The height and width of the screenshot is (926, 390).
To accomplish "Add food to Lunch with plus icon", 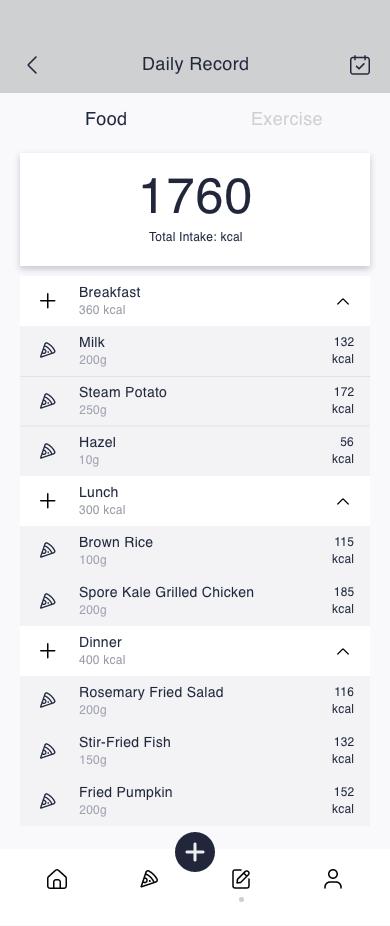I will tap(48, 501).
